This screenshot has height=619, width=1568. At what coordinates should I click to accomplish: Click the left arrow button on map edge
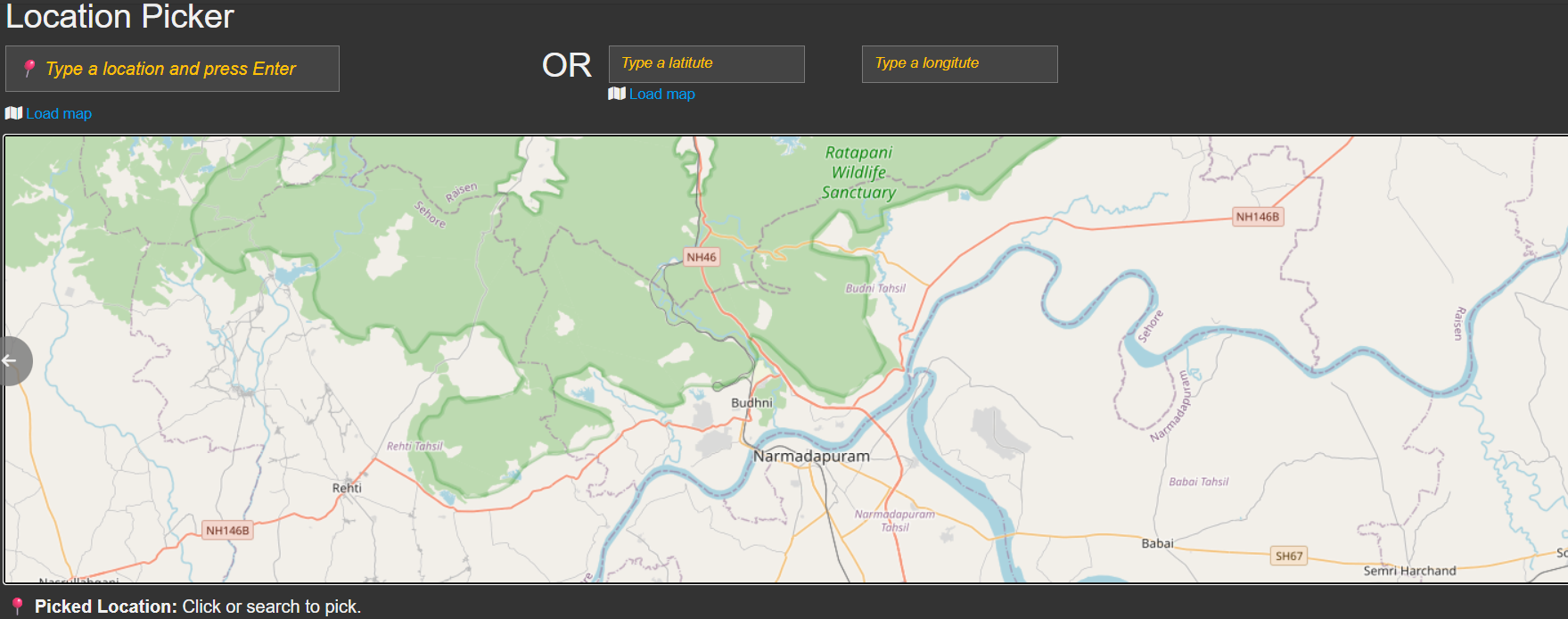12,360
